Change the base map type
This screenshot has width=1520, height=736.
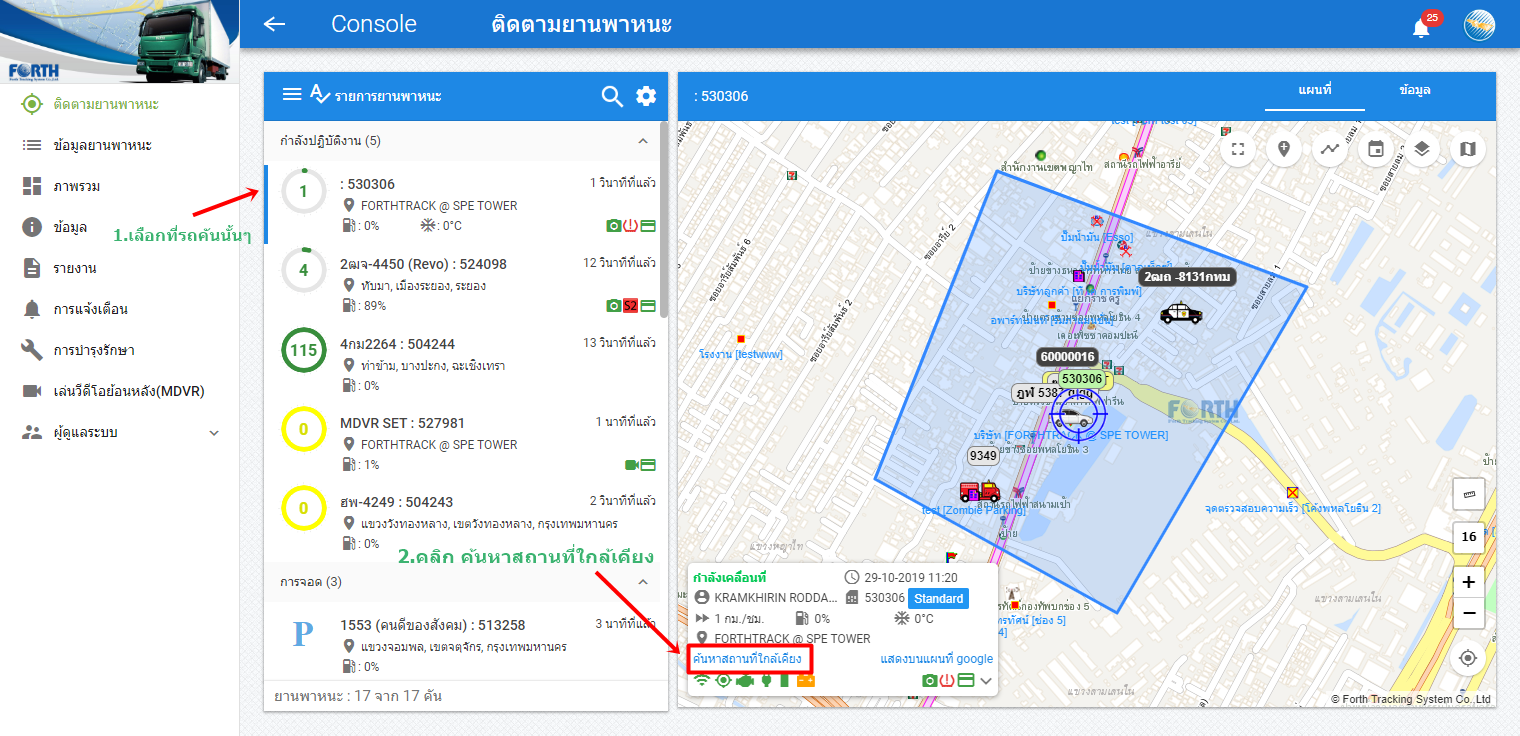coord(1467,149)
